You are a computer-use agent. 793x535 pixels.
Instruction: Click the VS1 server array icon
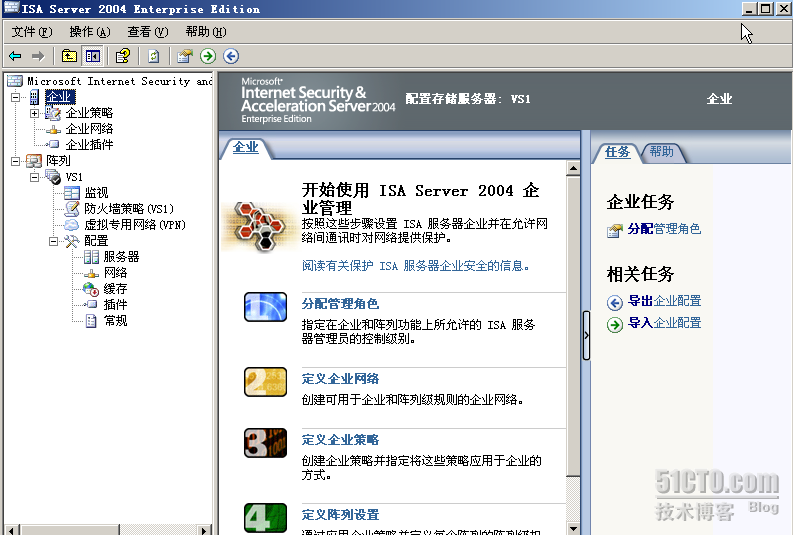(53, 177)
